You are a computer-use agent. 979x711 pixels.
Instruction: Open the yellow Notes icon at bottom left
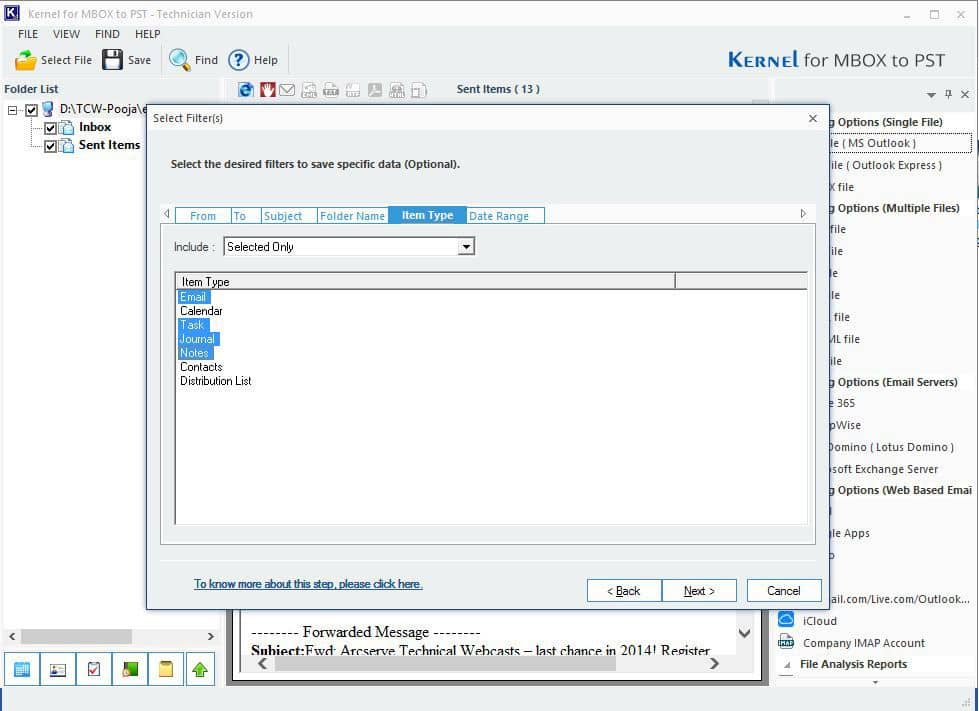(165, 669)
